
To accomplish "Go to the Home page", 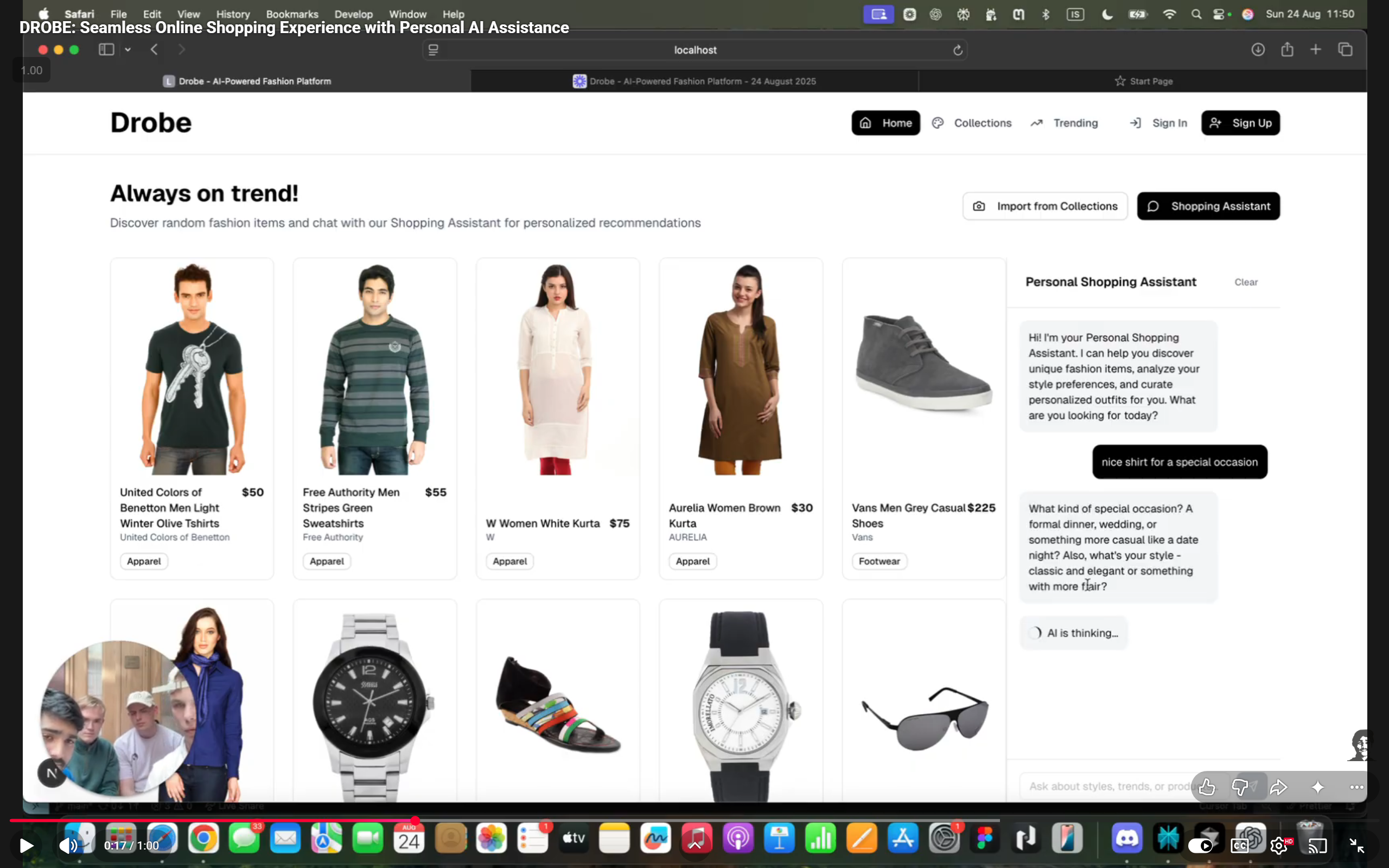I will pyautogui.click(x=885, y=123).
